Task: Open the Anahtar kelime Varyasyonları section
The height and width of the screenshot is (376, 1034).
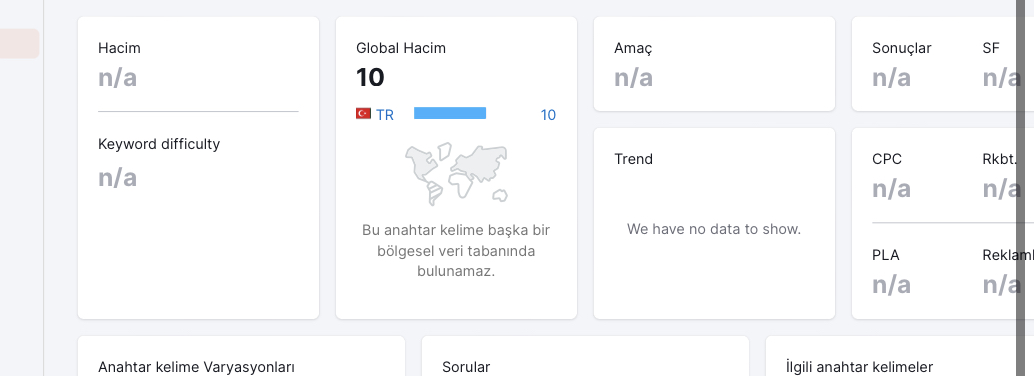Action: [x=196, y=367]
